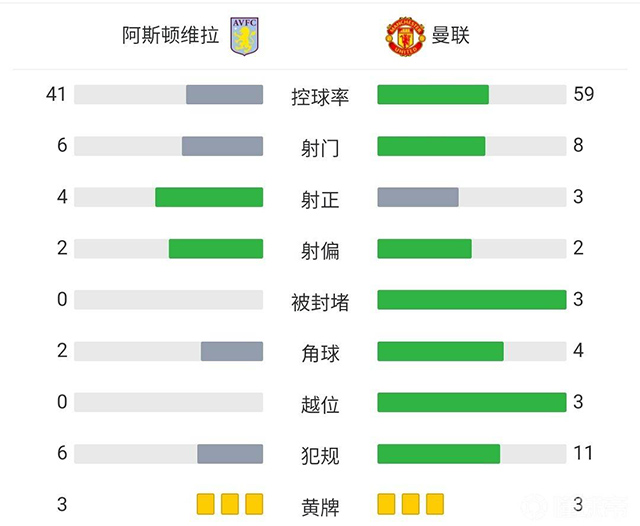Click the 越位 stat label
The height and width of the screenshot is (526, 640).
(x=320, y=404)
